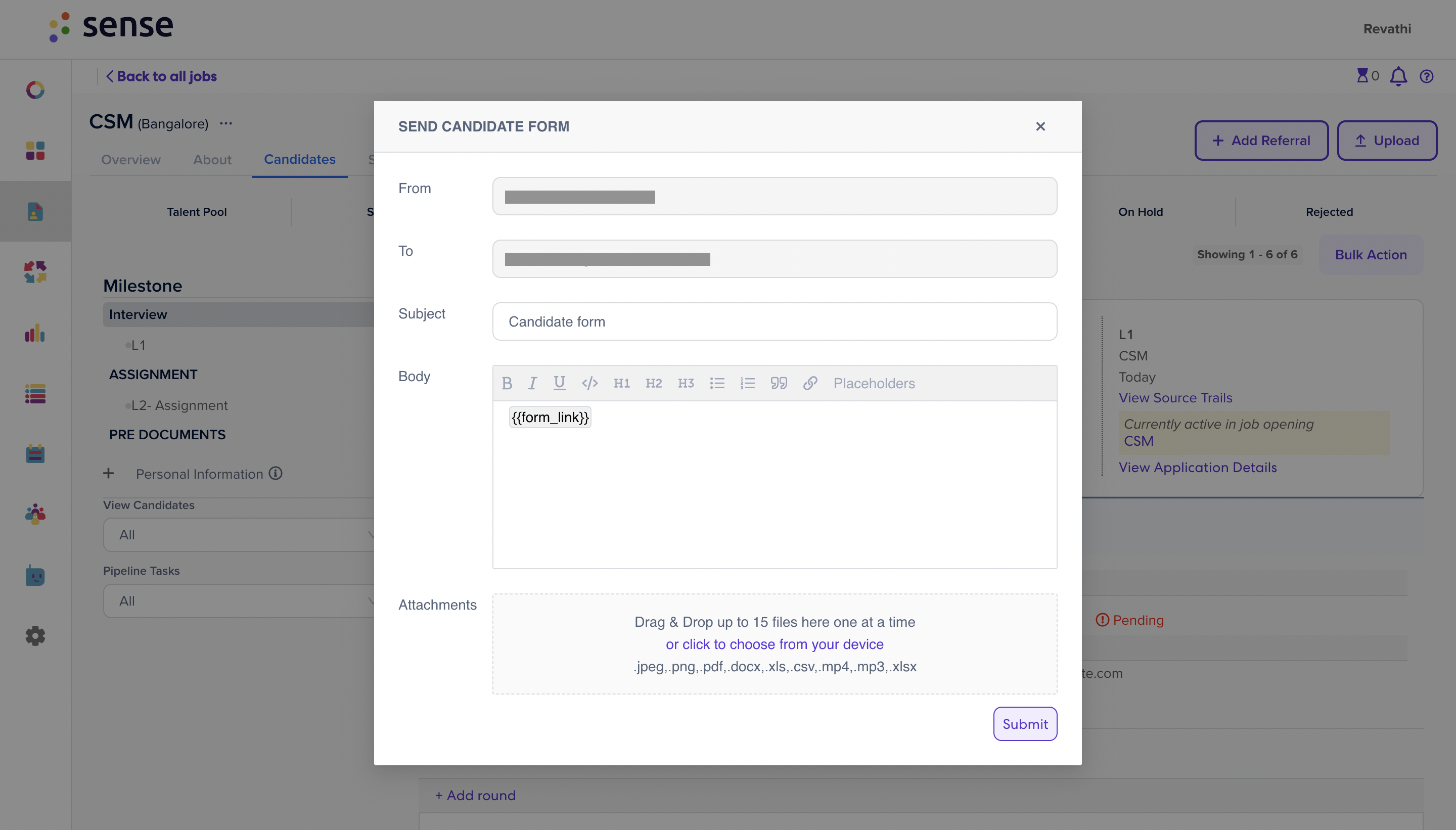Screen dimensions: 1456x830
Task: Switch to the Overview tab
Action: [131, 160]
